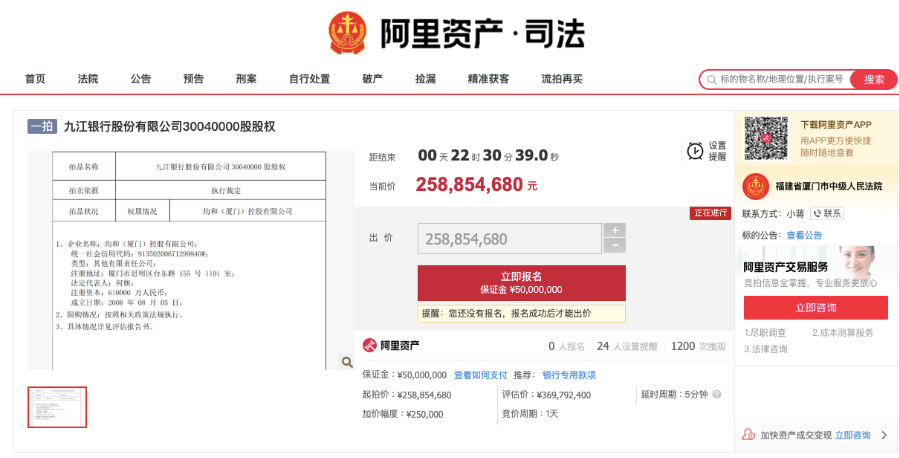Click the 24 人设置提醒 count
Screen dimensions: 899x458
(627, 346)
